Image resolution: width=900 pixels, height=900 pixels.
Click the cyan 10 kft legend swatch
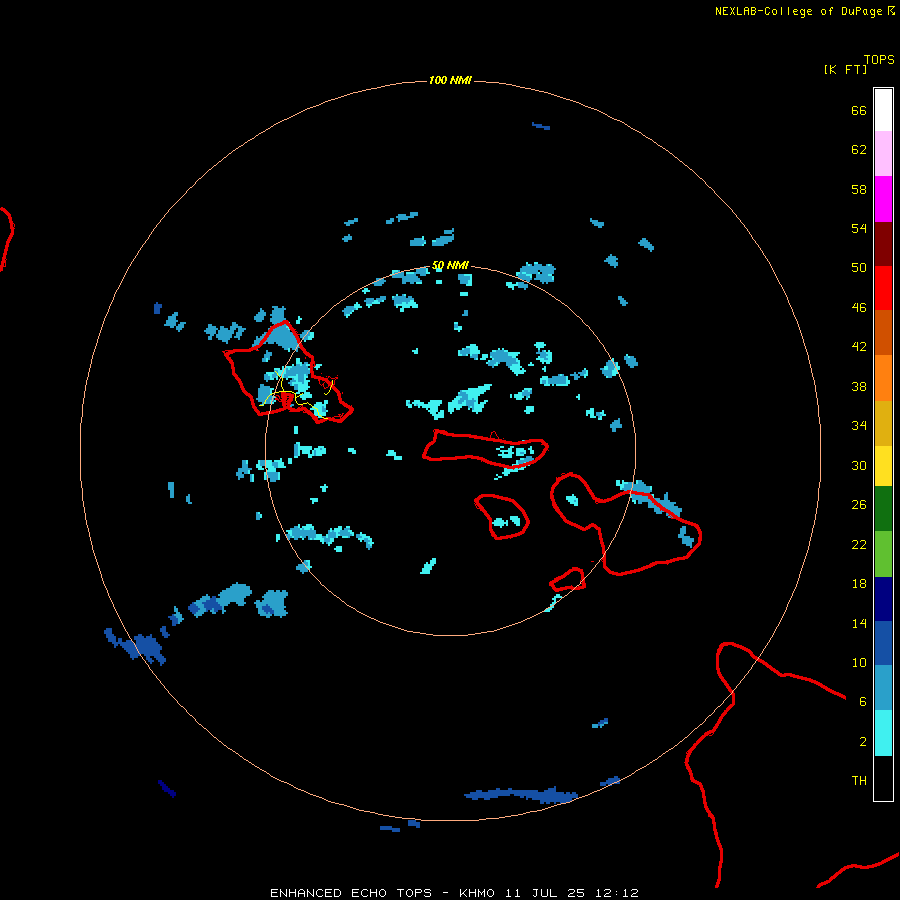click(883, 733)
